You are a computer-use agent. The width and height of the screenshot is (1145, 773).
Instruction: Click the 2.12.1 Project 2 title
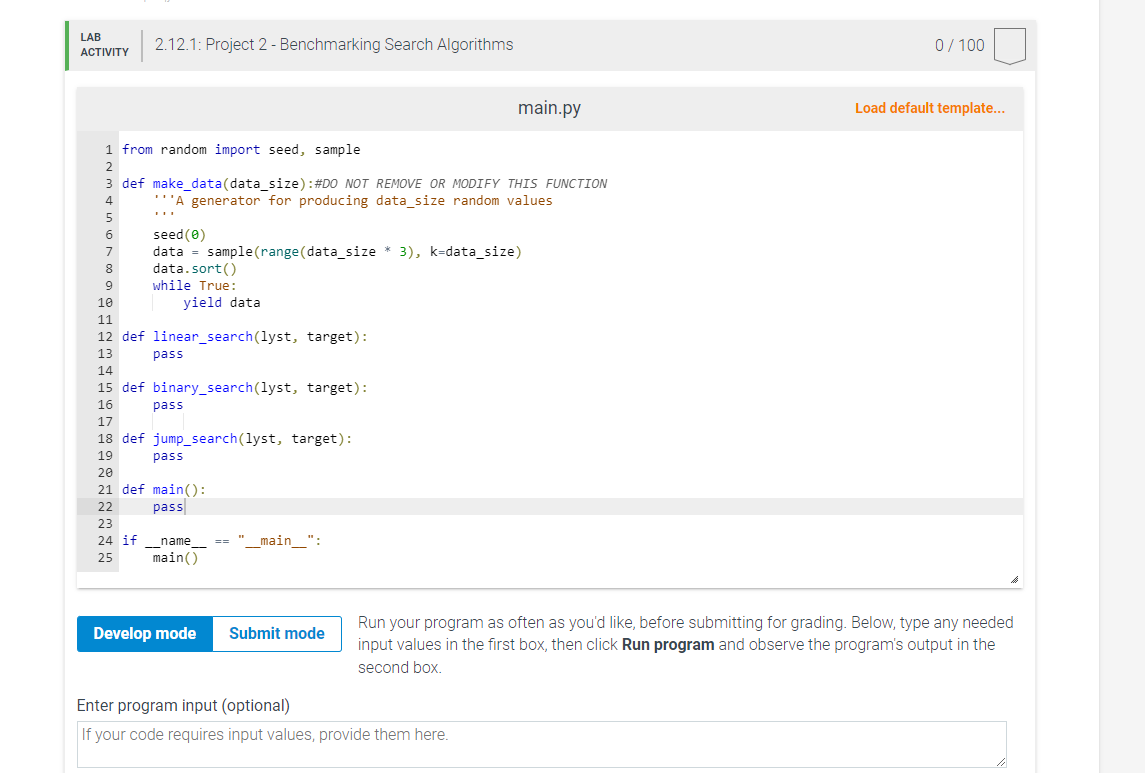click(334, 44)
